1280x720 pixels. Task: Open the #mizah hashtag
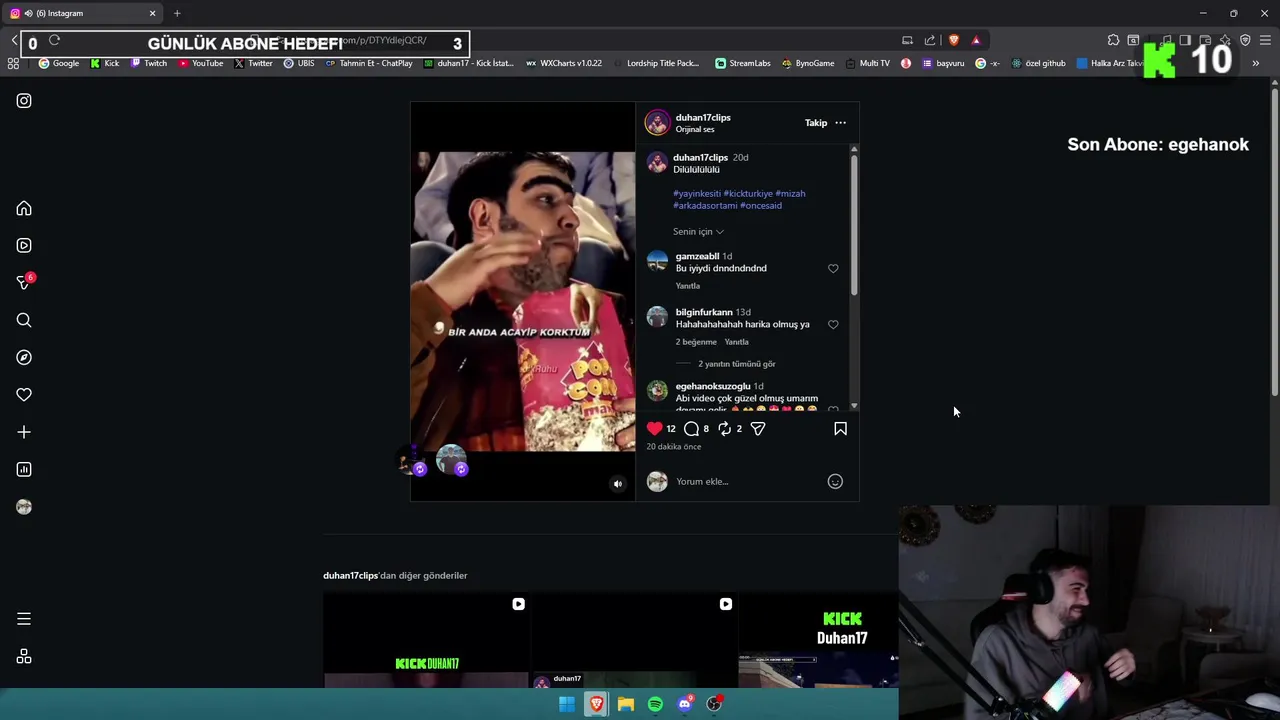click(790, 193)
